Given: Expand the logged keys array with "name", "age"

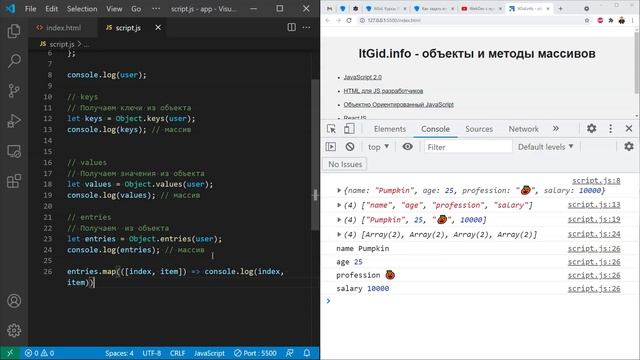Looking at the screenshot, I should click(339, 205).
